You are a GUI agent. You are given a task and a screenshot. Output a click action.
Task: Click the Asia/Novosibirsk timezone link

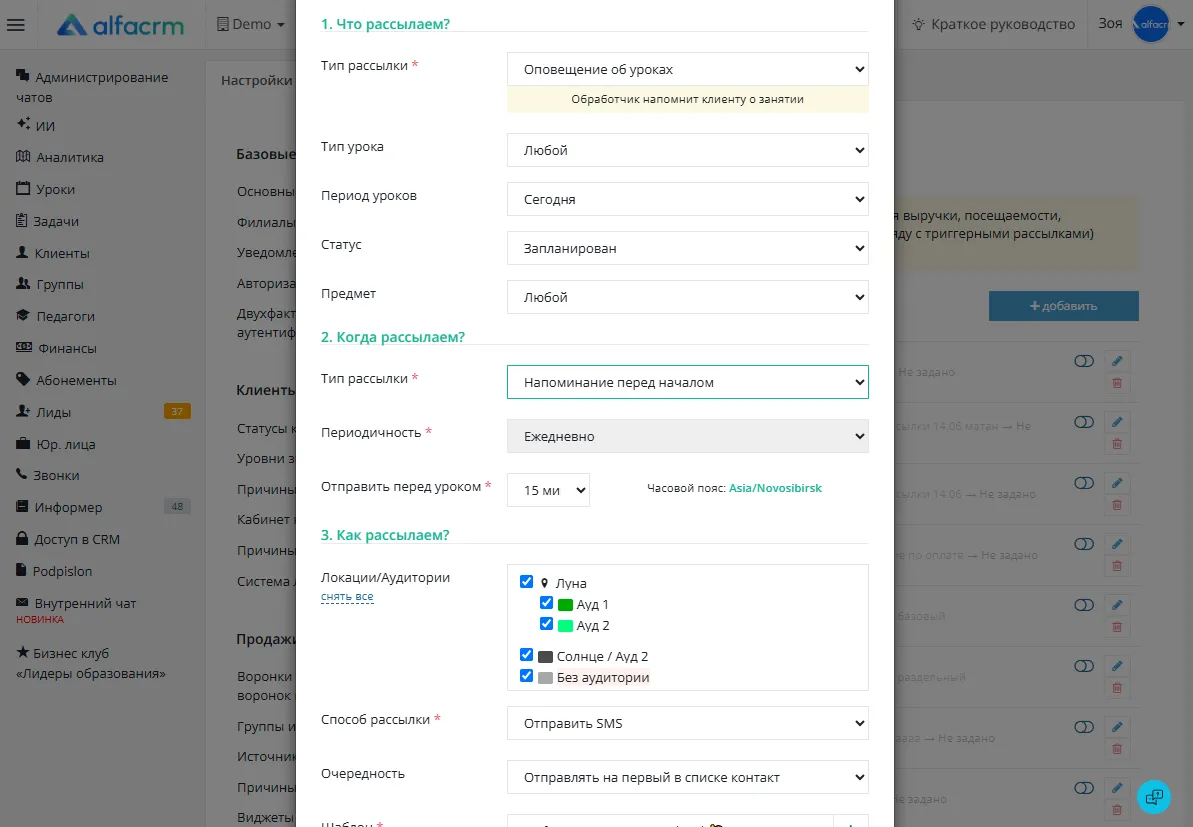tap(775, 488)
